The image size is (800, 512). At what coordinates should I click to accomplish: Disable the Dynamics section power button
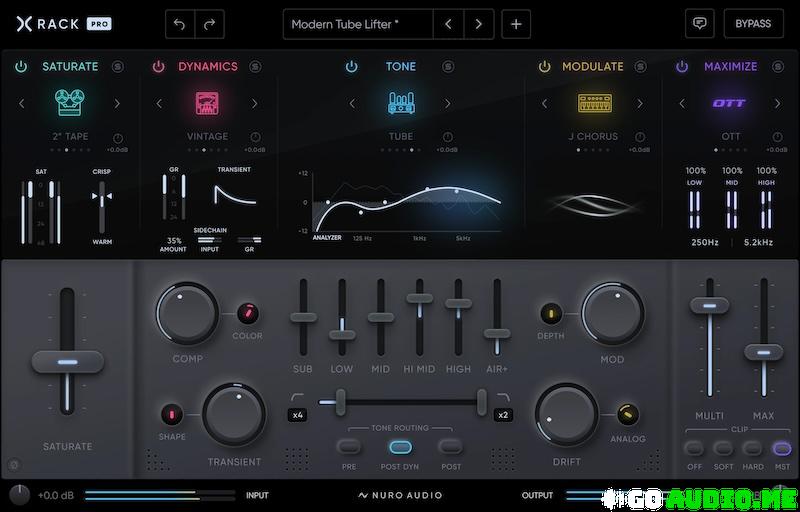click(x=158, y=67)
